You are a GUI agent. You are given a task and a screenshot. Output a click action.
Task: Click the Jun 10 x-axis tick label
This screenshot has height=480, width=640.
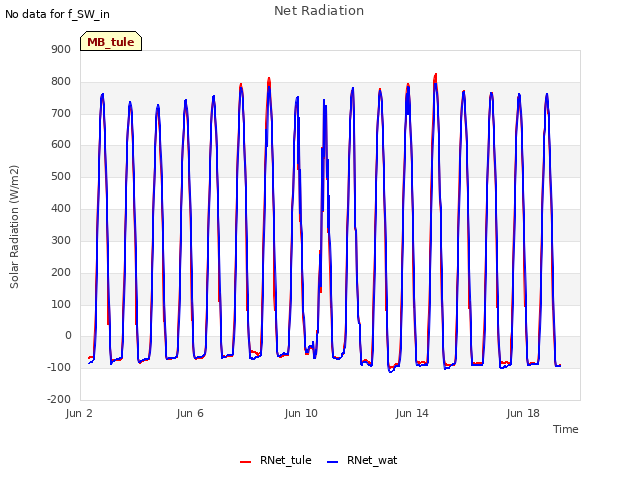pyautogui.click(x=301, y=413)
